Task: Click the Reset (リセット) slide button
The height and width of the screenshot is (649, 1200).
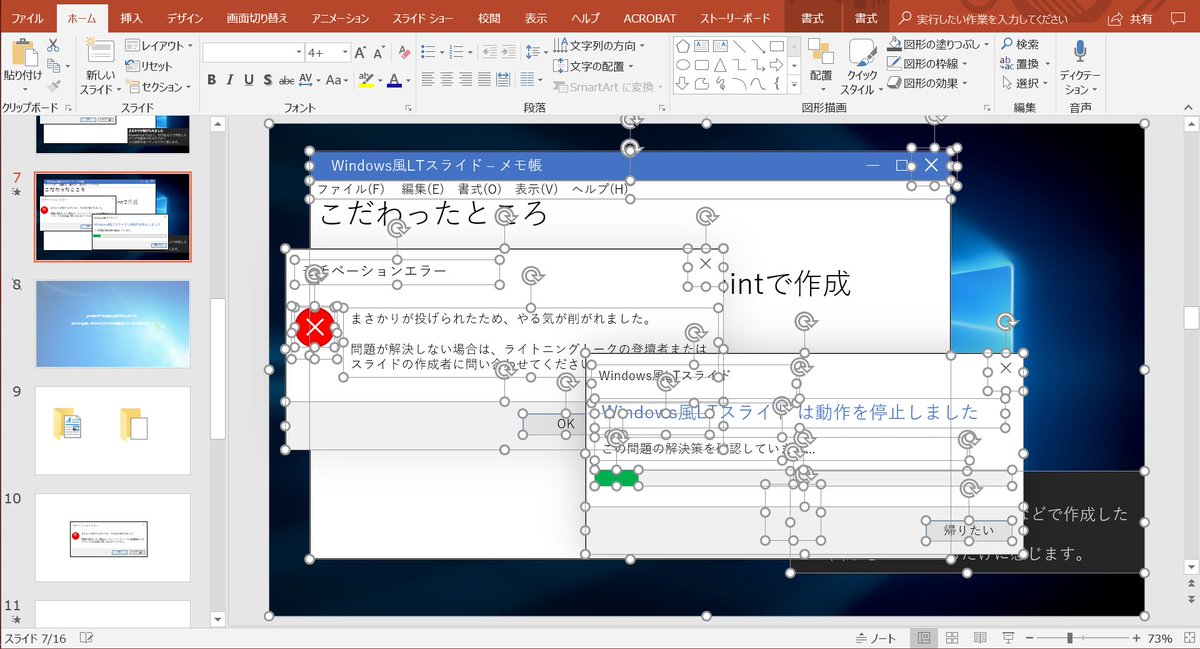Action: coord(149,66)
